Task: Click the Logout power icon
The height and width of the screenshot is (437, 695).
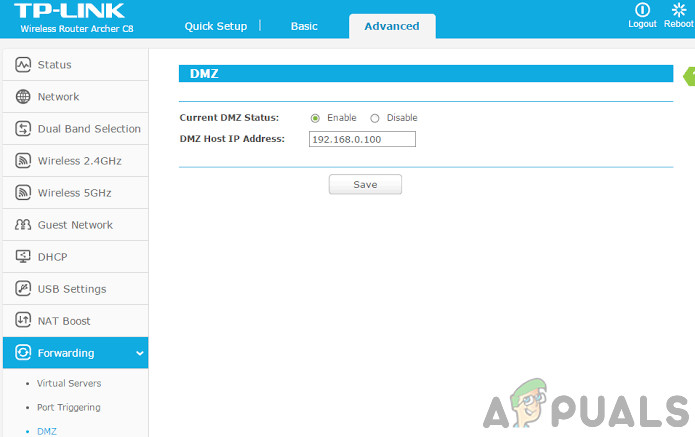Action: [642, 10]
